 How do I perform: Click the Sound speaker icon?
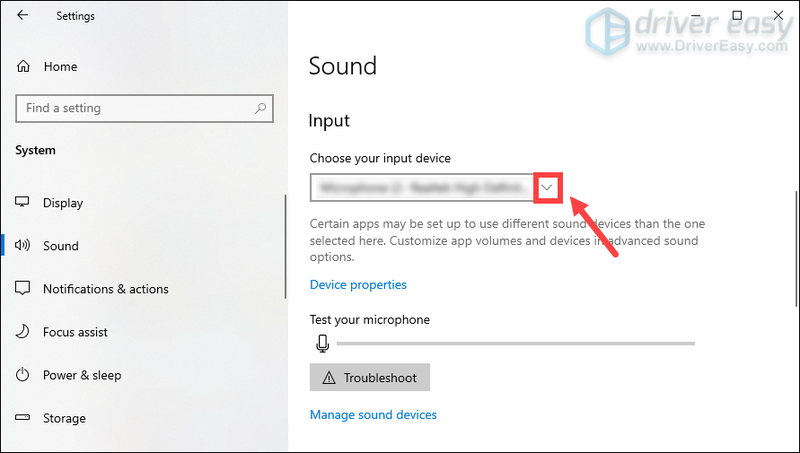click(23, 246)
